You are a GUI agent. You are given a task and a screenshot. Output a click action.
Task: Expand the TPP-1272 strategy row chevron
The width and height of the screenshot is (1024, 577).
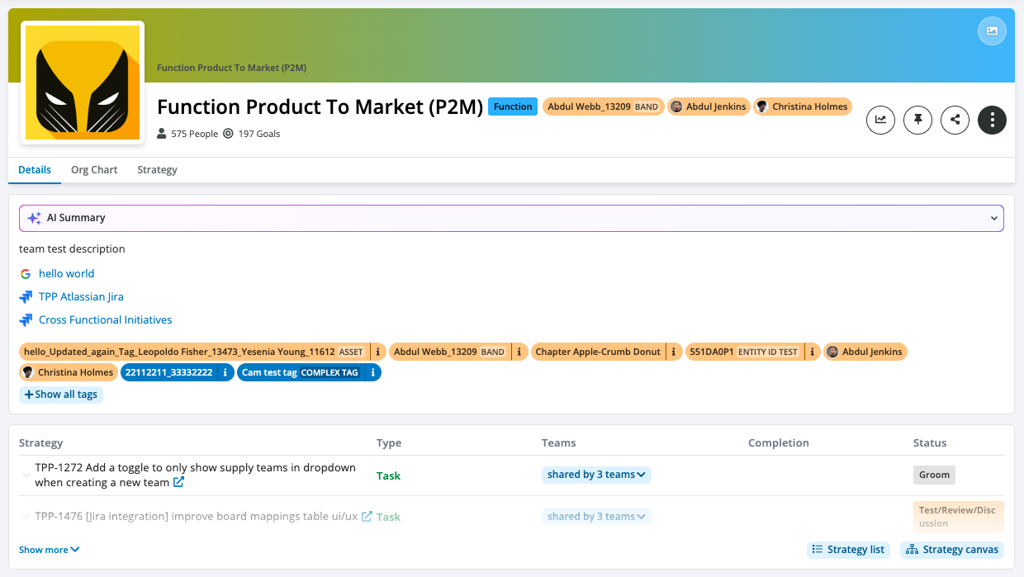[26, 475]
